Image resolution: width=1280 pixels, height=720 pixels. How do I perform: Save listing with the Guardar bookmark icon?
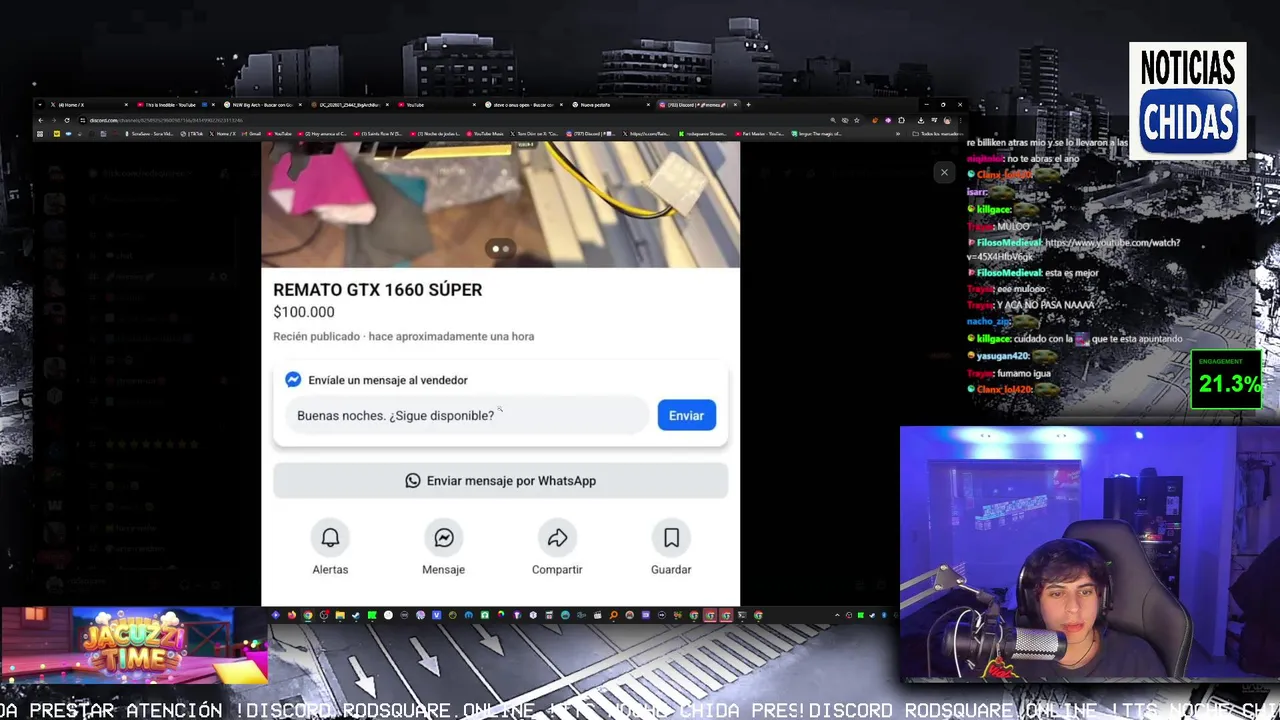coord(671,538)
